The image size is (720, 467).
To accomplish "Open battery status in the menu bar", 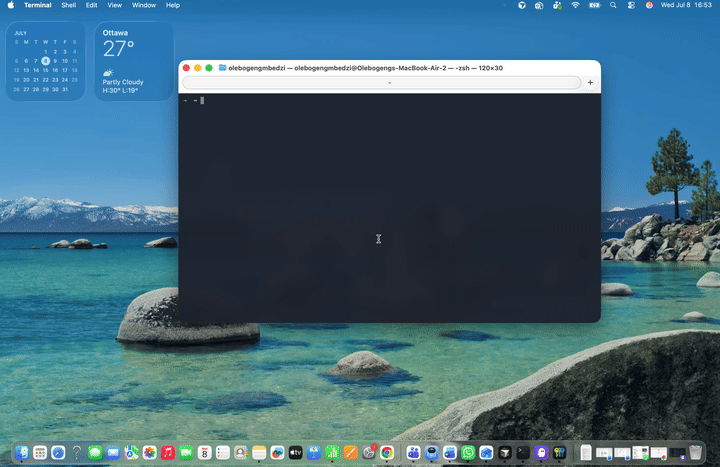I will (595, 5).
